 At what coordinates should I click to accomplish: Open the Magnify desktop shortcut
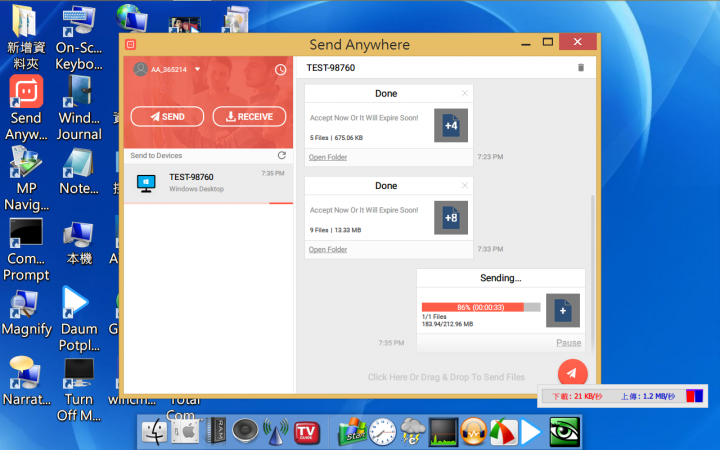(x=26, y=313)
